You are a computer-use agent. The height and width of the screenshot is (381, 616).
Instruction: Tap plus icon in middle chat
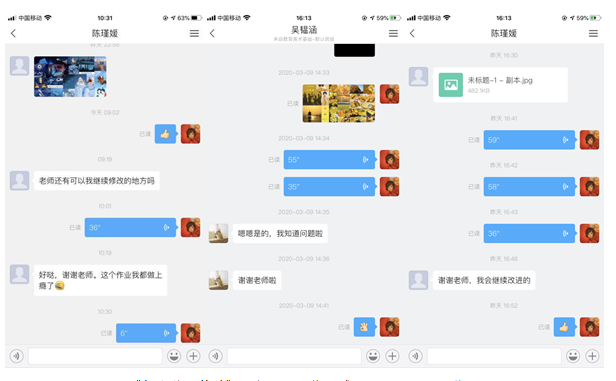click(x=392, y=356)
